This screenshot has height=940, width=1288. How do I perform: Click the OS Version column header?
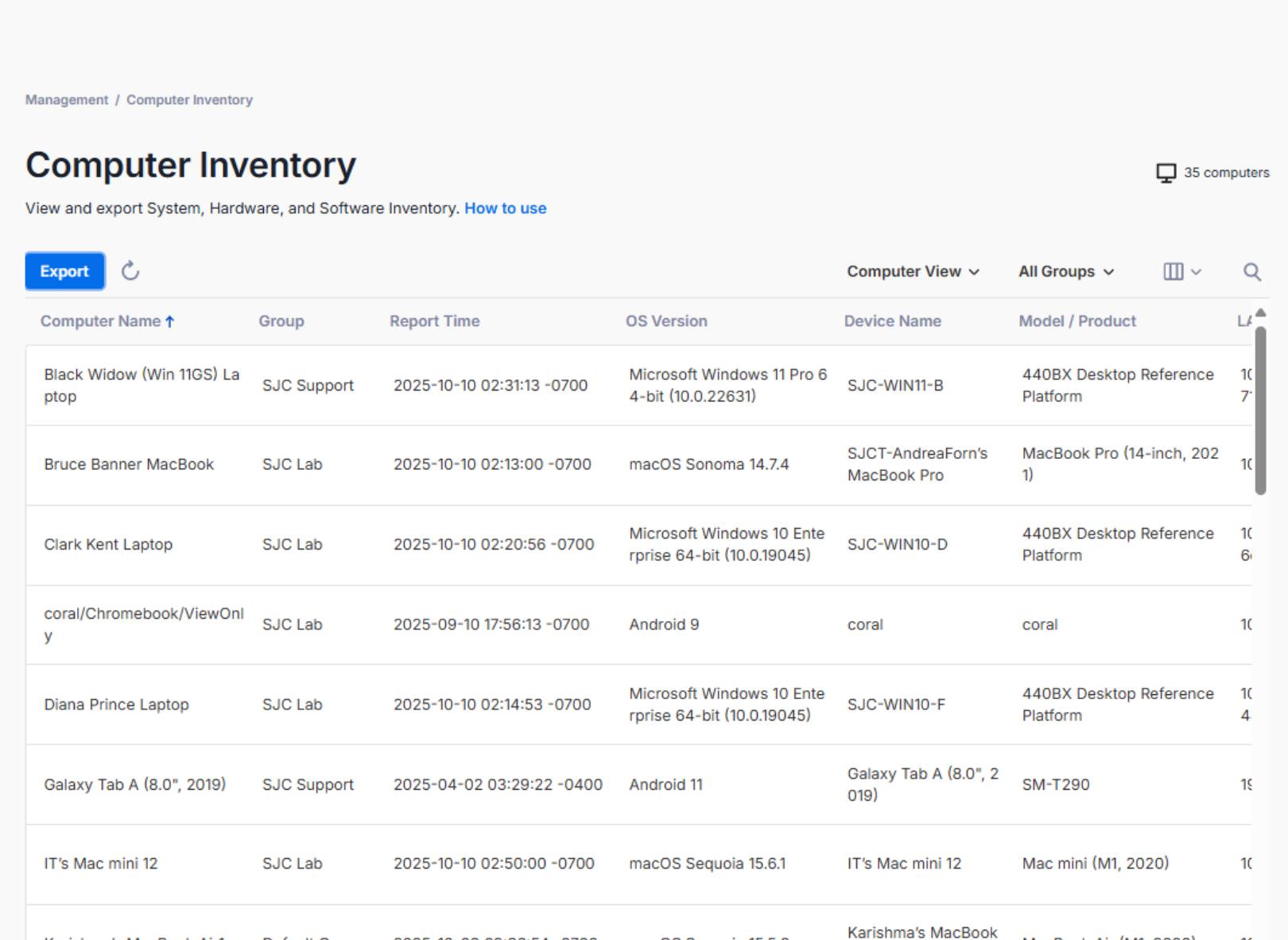[666, 321]
